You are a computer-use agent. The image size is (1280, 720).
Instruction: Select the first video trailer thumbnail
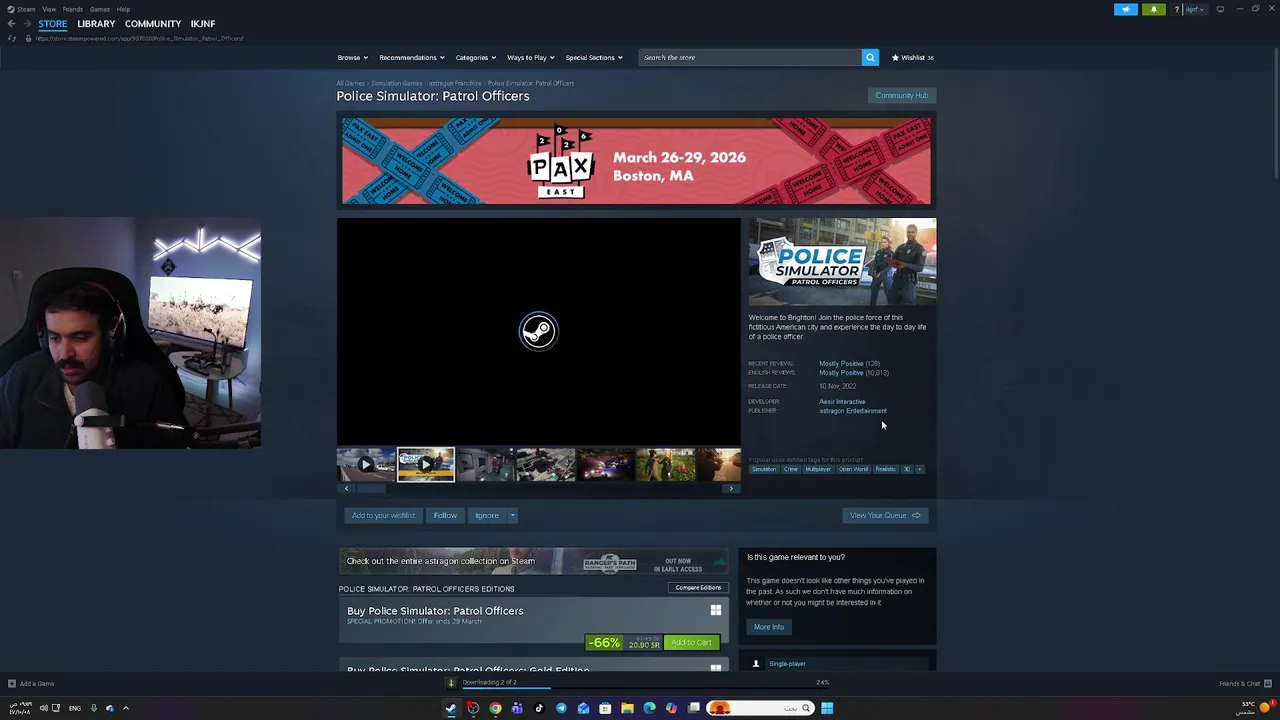pyautogui.click(x=366, y=465)
